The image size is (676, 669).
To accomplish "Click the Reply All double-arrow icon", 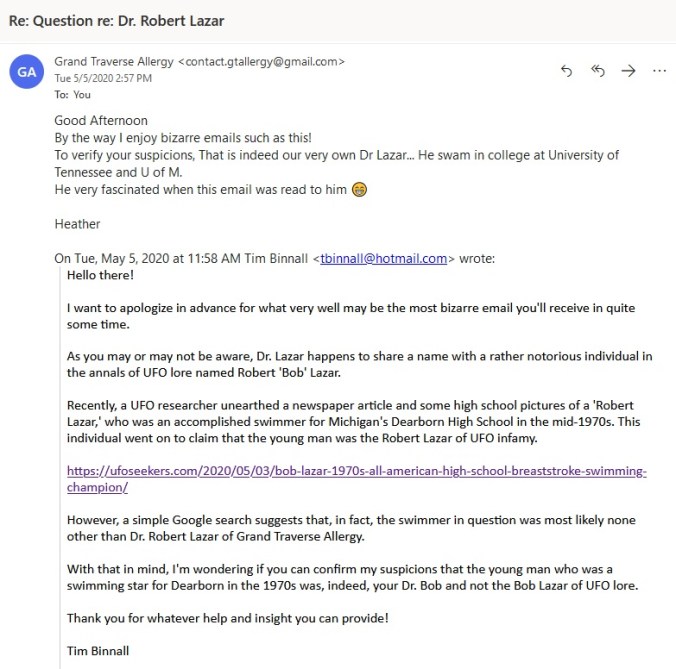I will [x=598, y=70].
